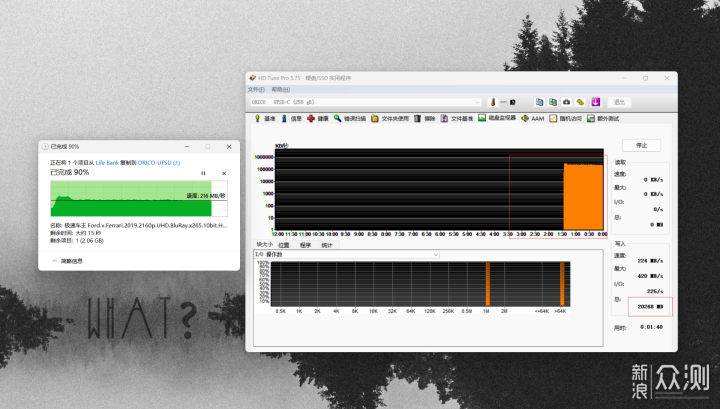The width and height of the screenshot is (720, 409).
Task: Open the 文件(F) menu
Action: 256,90
